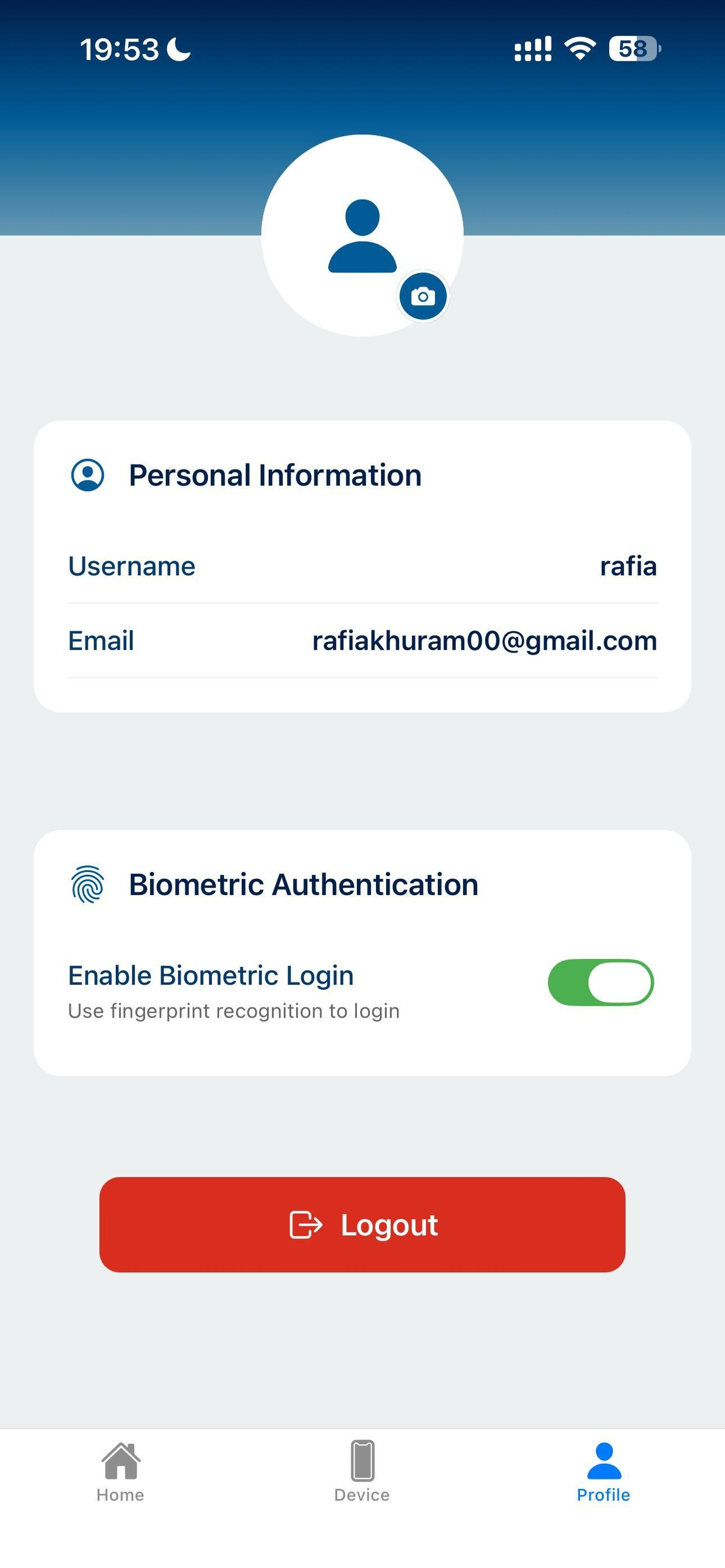
Task: Select the email rafiakhuram00@gmail.com
Action: point(484,640)
